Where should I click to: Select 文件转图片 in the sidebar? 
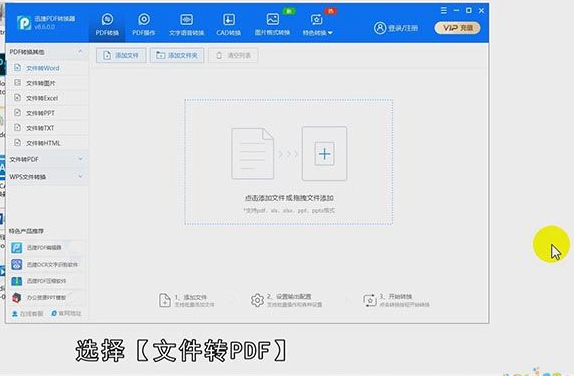[47, 83]
